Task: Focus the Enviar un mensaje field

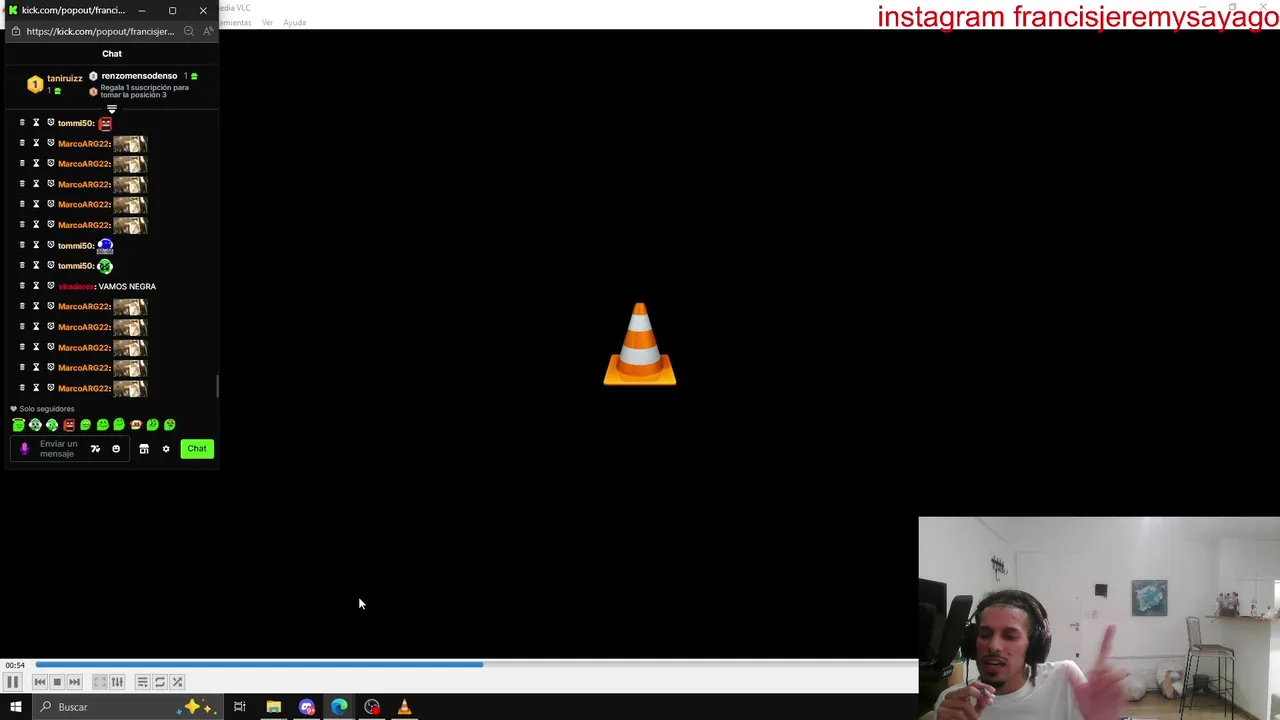Action: (58, 449)
